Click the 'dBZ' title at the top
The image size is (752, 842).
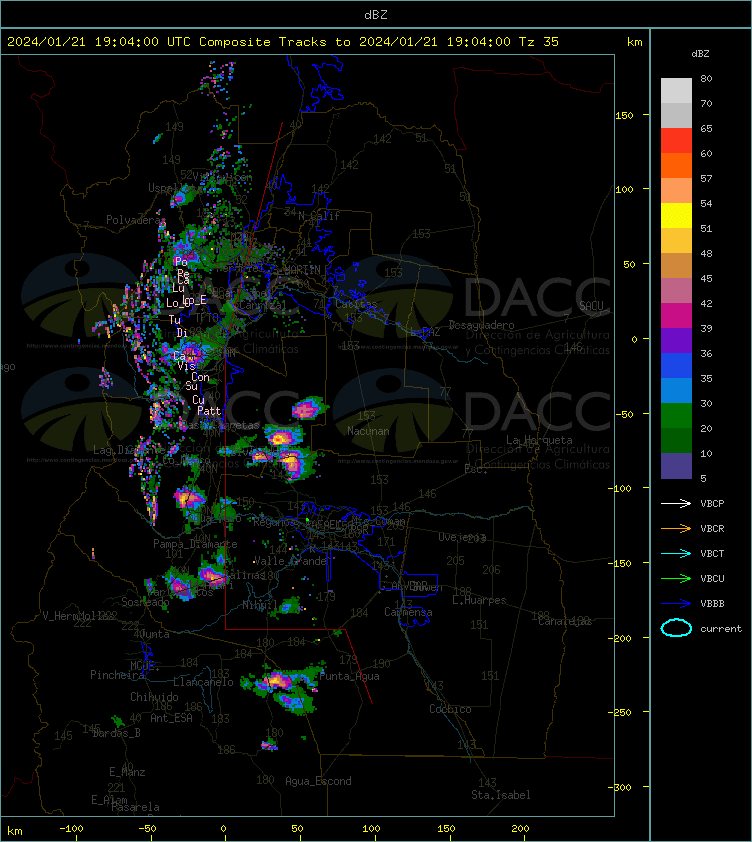click(375, 15)
